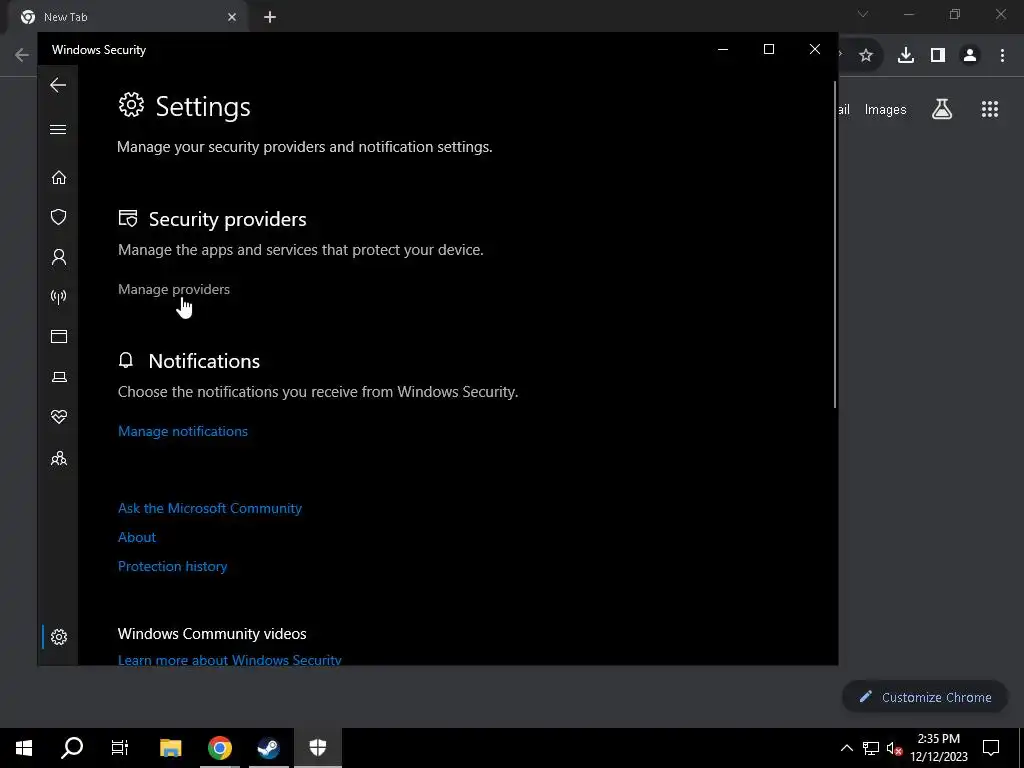Show hidden system tray icons chevron
The width and height of the screenshot is (1024, 768).
[846, 748]
